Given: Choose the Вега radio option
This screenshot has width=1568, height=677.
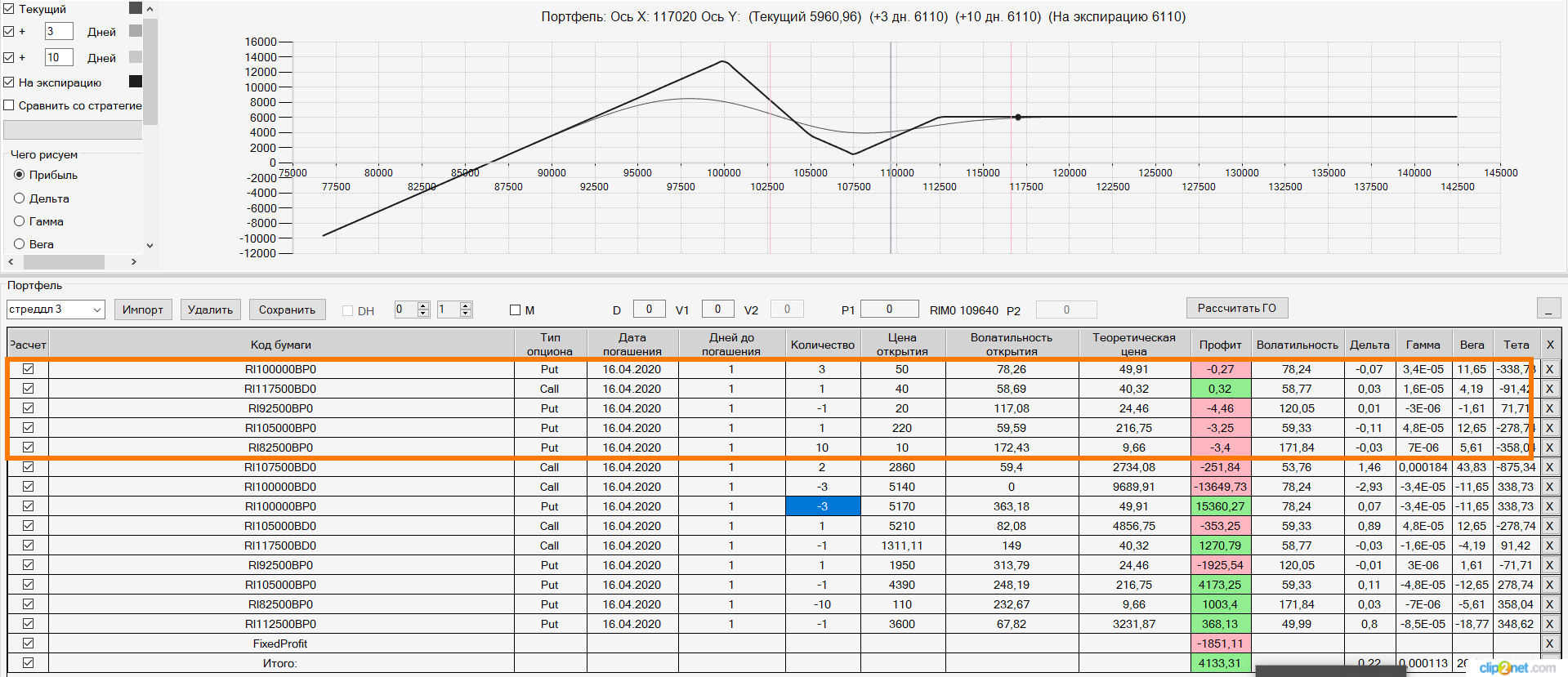Looking at the screenshot, I should click(x=20, y=244).
